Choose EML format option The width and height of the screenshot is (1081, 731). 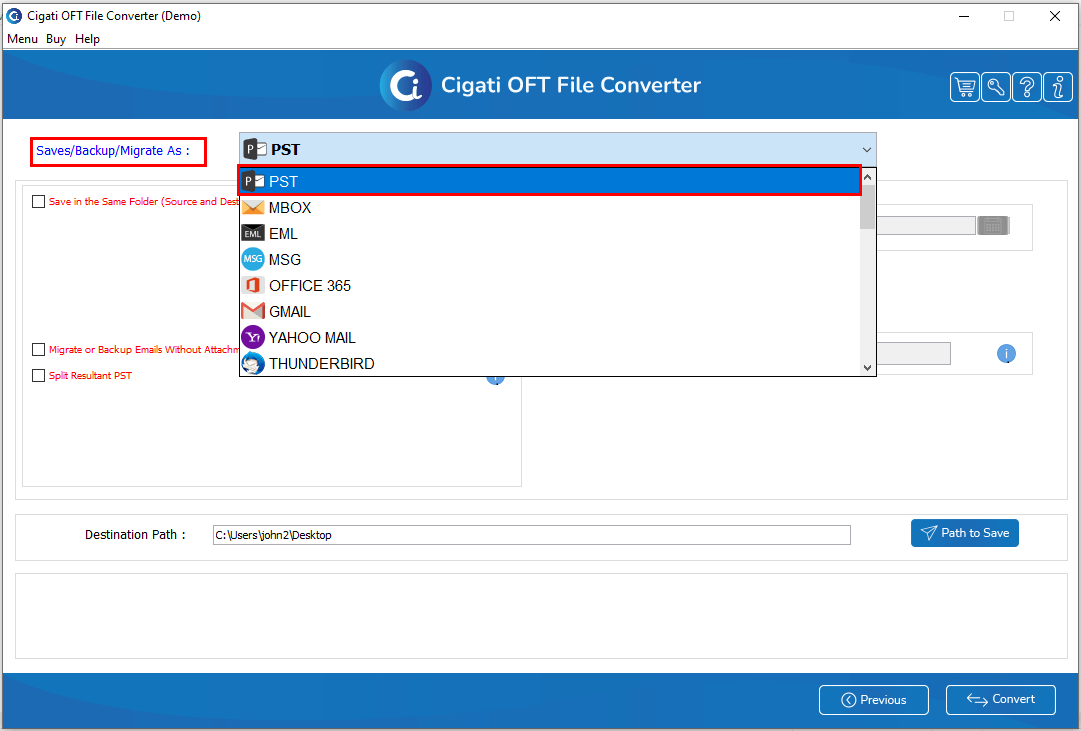click(549, 234)
